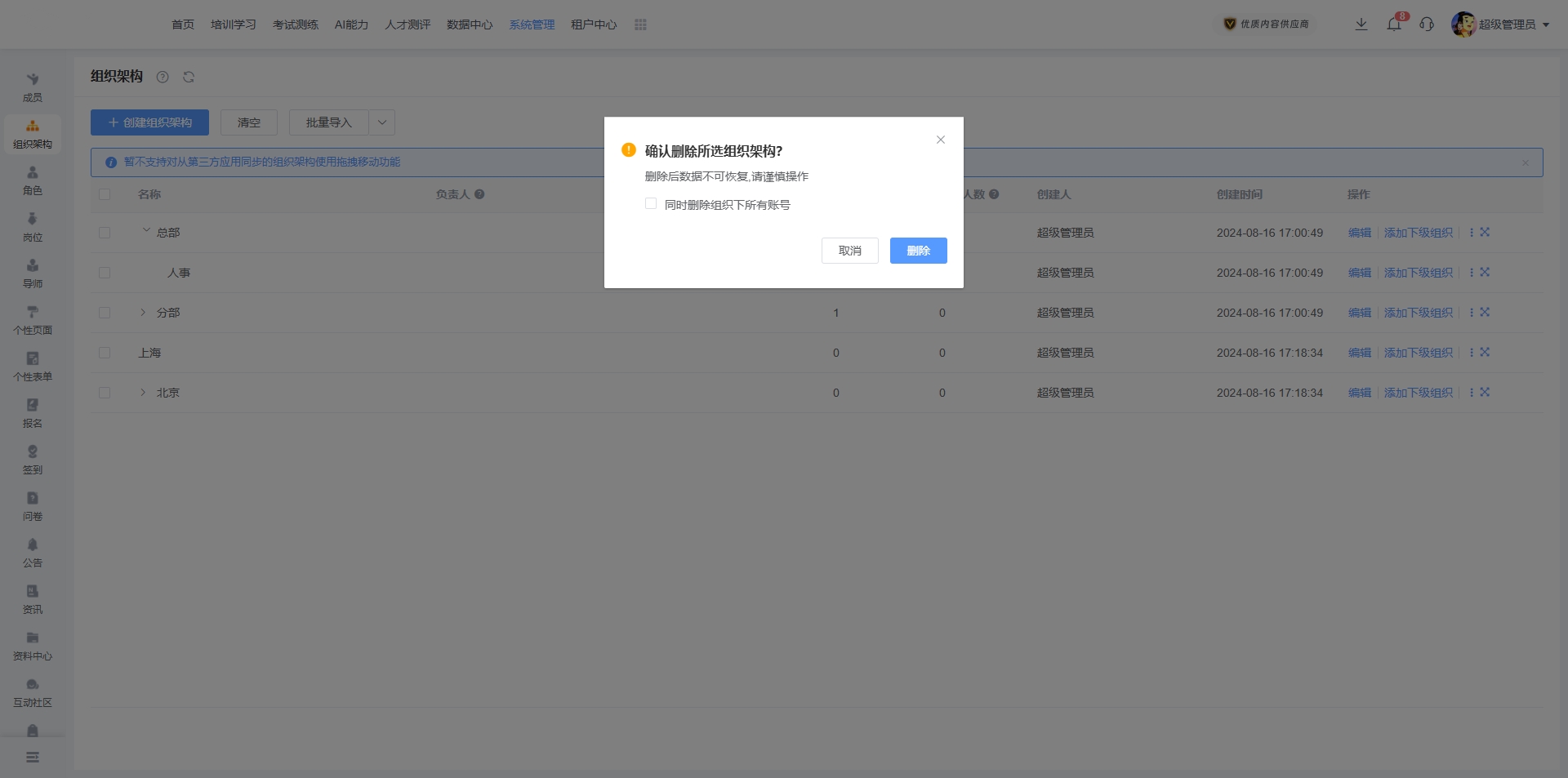Click the download icon in header
The height and width of the screenshot is (778, 1568).
coord(1361,24)
